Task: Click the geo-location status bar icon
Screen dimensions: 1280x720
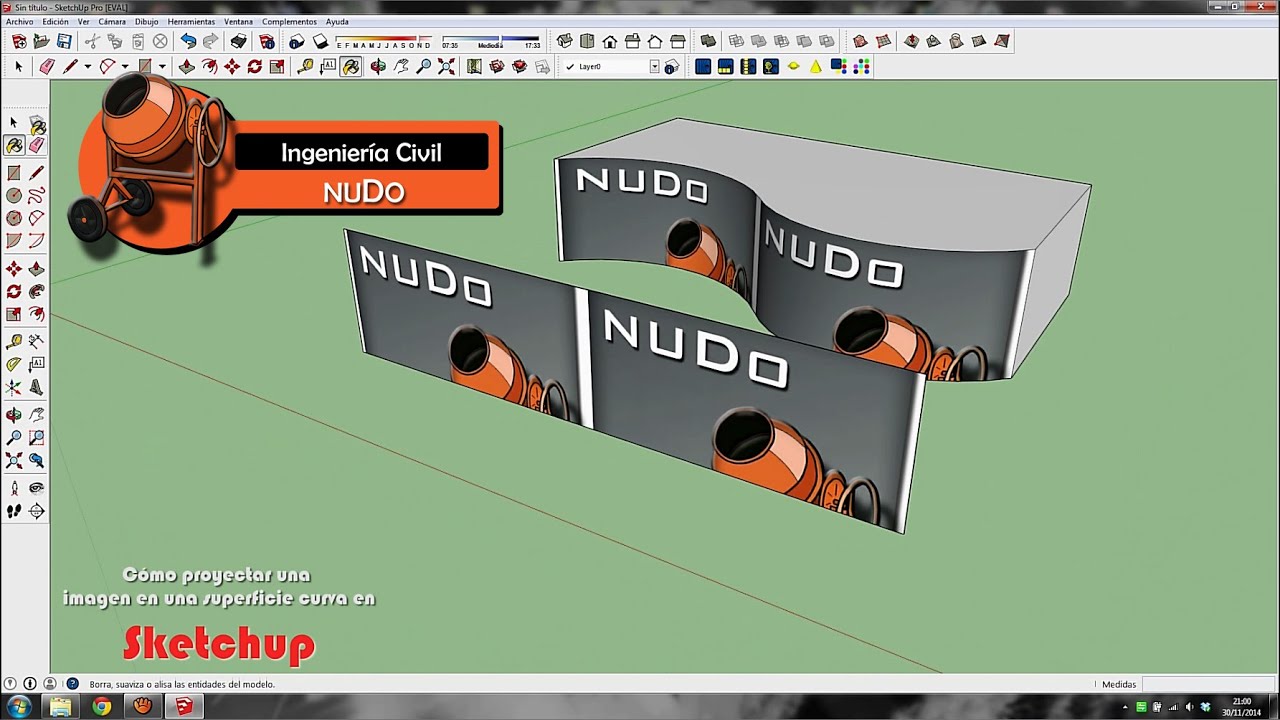Action: (12, 684)
